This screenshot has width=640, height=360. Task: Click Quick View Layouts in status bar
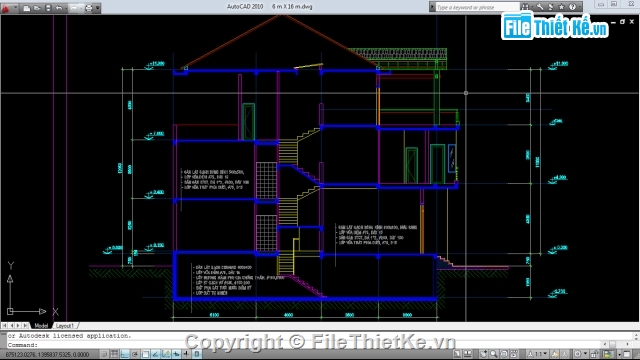click(468, 354)
